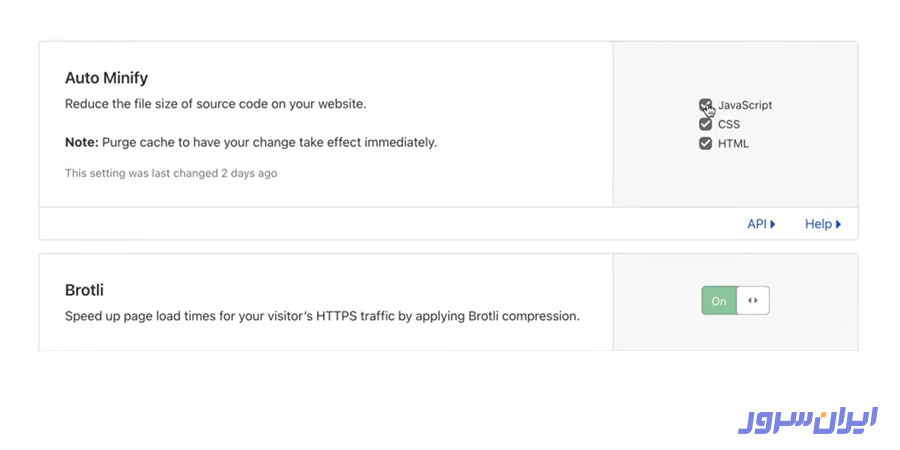
Task: Click the JavaScript label text
Action: point(745,105)
